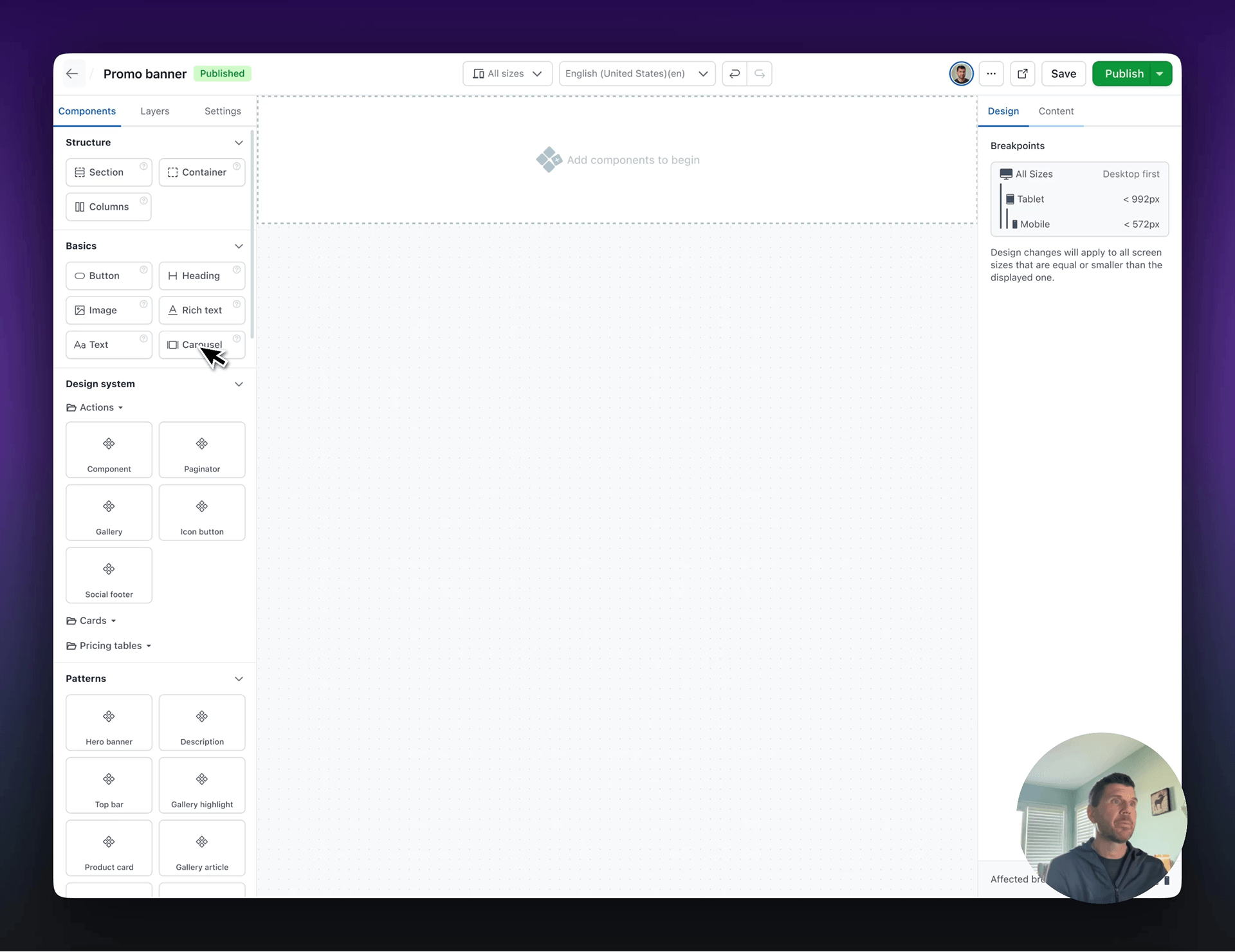Select the Hero banner pattern
Screen dimensions: 1235x952
point(109,722)
